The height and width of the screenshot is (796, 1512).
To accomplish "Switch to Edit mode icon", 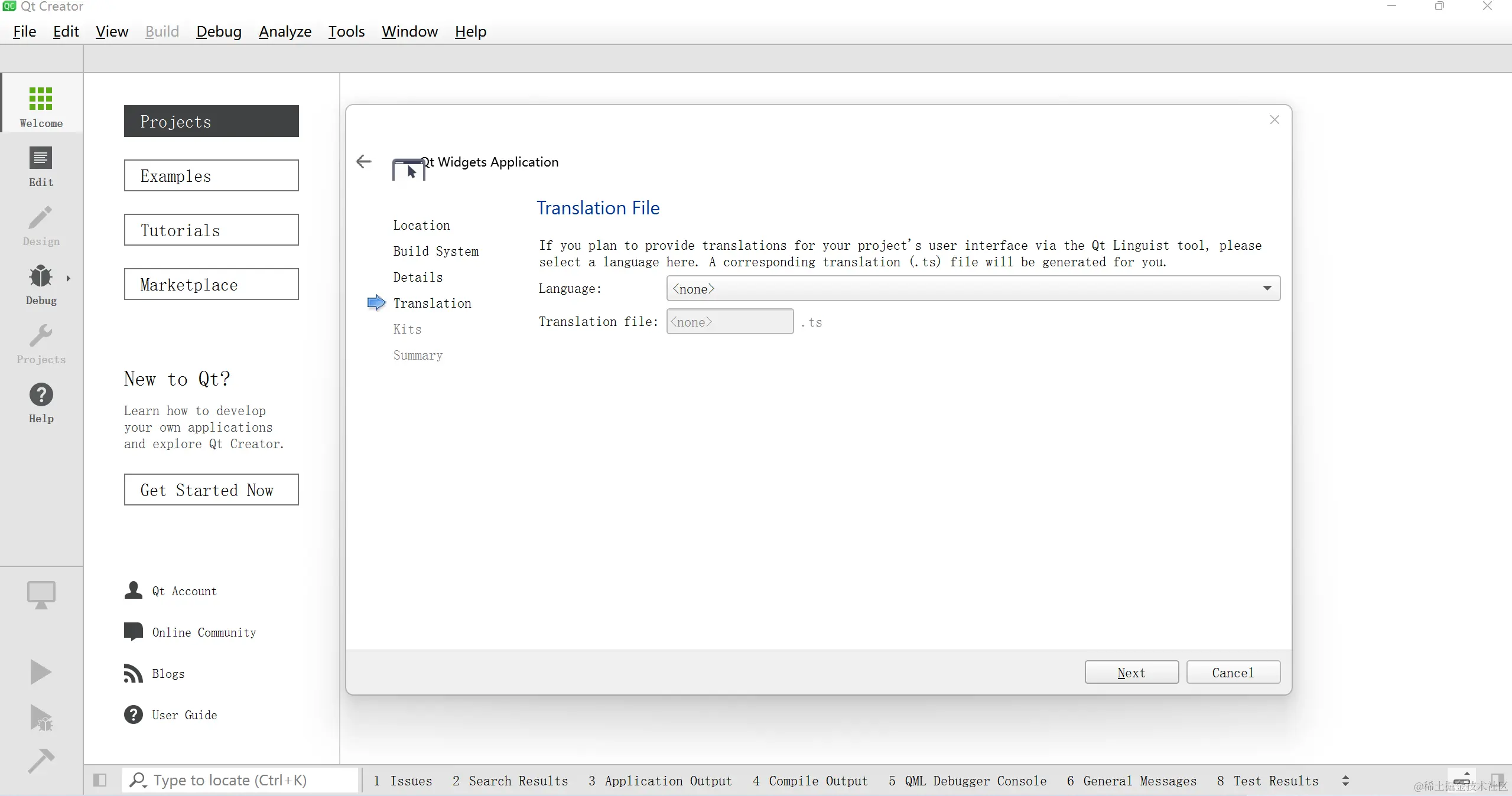I will (x=41, y=159).
